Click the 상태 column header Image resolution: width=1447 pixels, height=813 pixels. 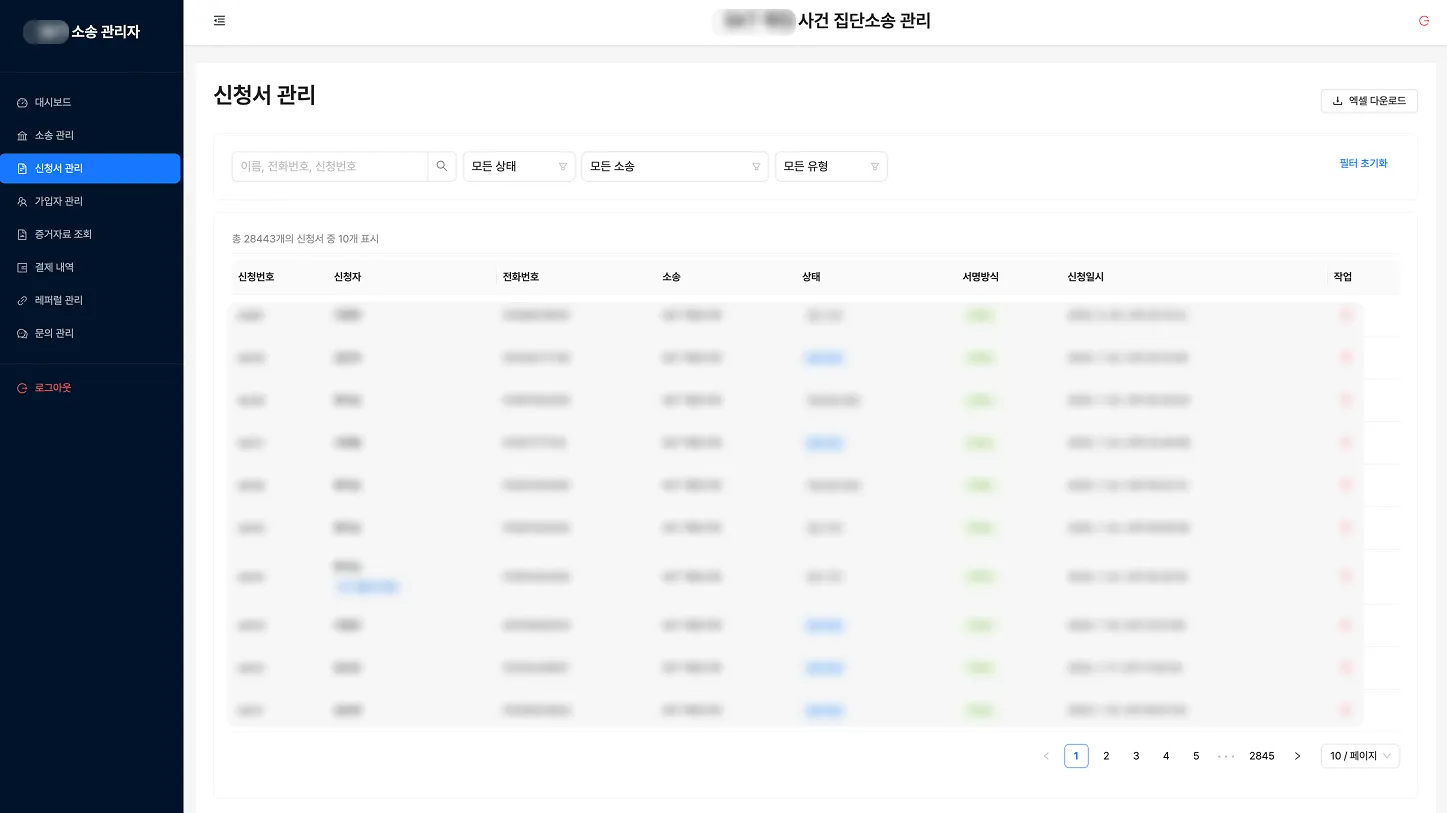coord(811,277)
